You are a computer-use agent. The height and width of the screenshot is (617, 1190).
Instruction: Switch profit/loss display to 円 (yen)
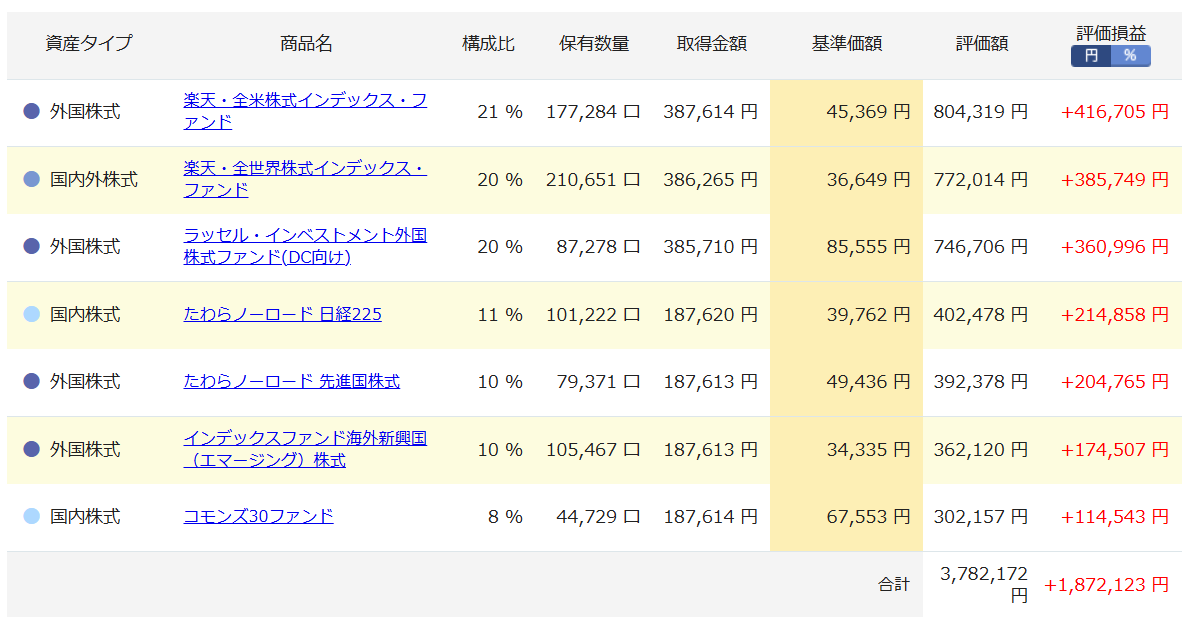coord(1091,55)
